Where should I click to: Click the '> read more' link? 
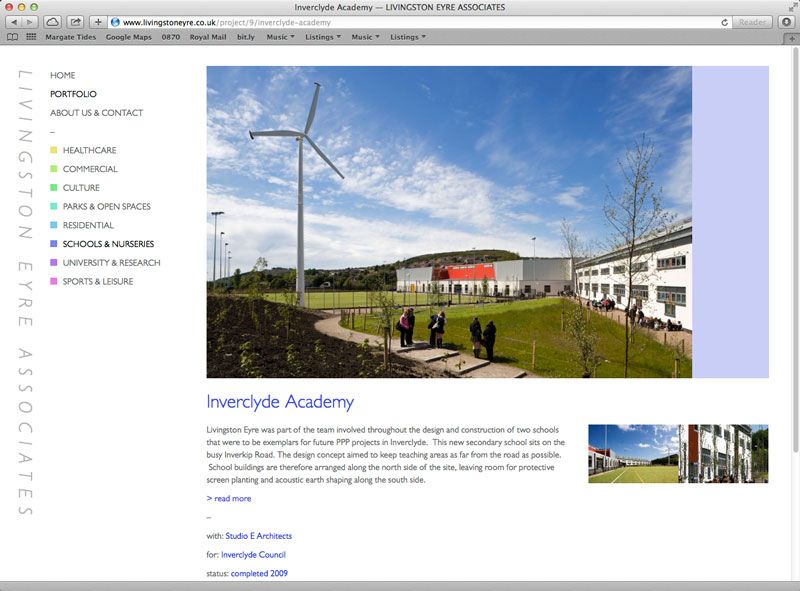point(229,498)
